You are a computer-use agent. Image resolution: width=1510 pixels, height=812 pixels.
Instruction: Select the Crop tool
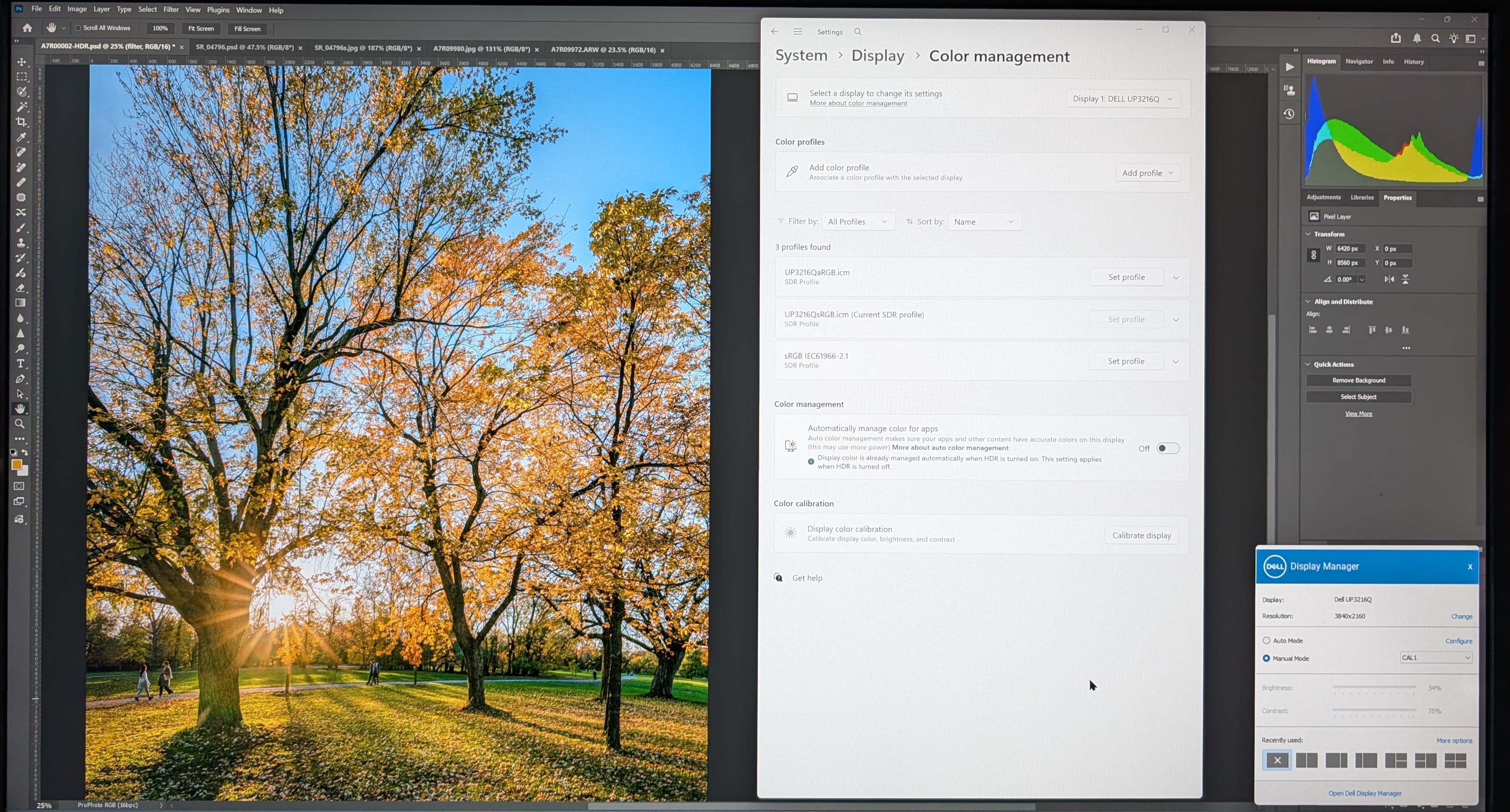tap(21, 123)
